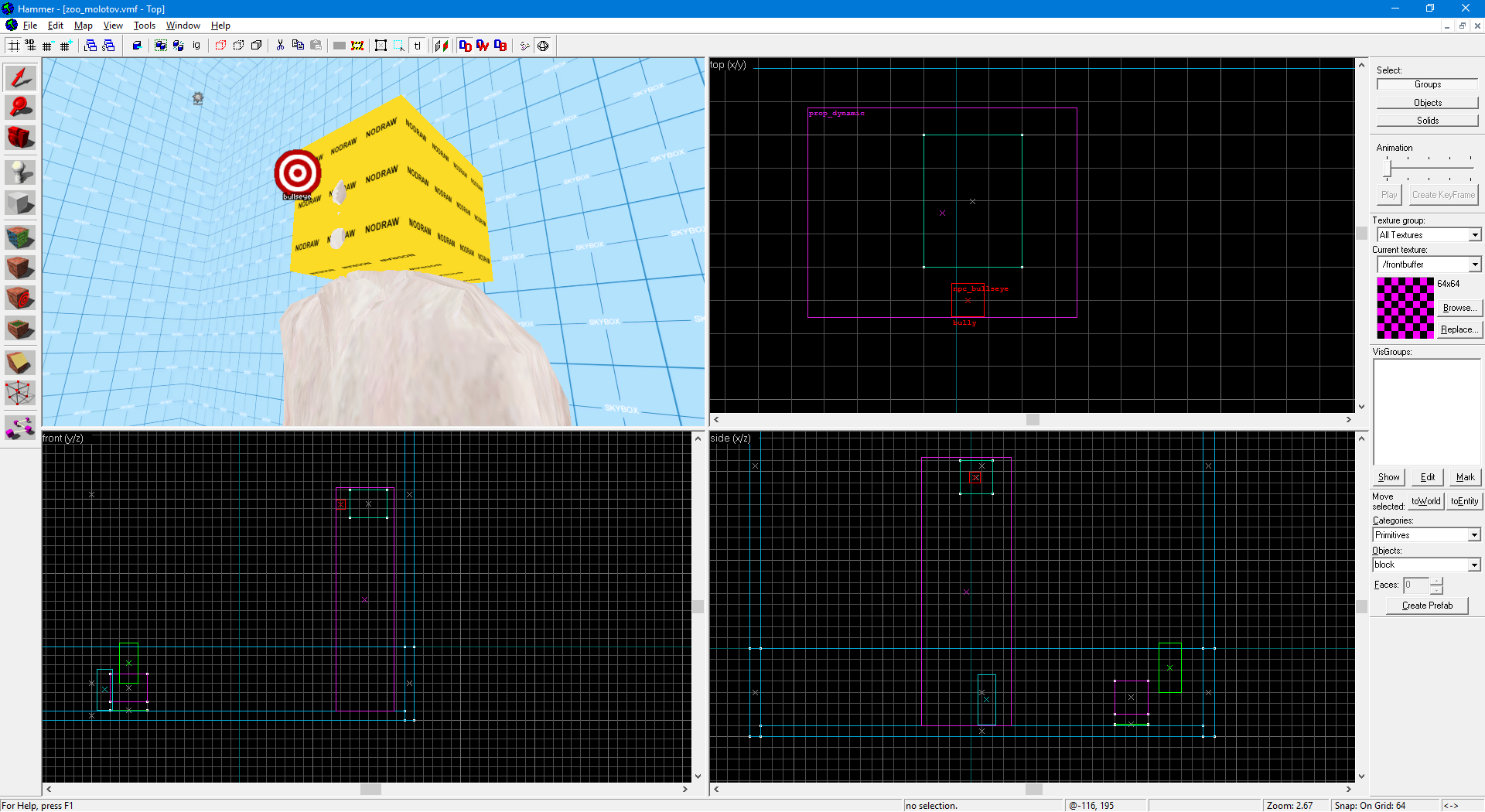Expand the Texture group dropdown
The image size is (1485, 812).
click(x=1475, y=235)
